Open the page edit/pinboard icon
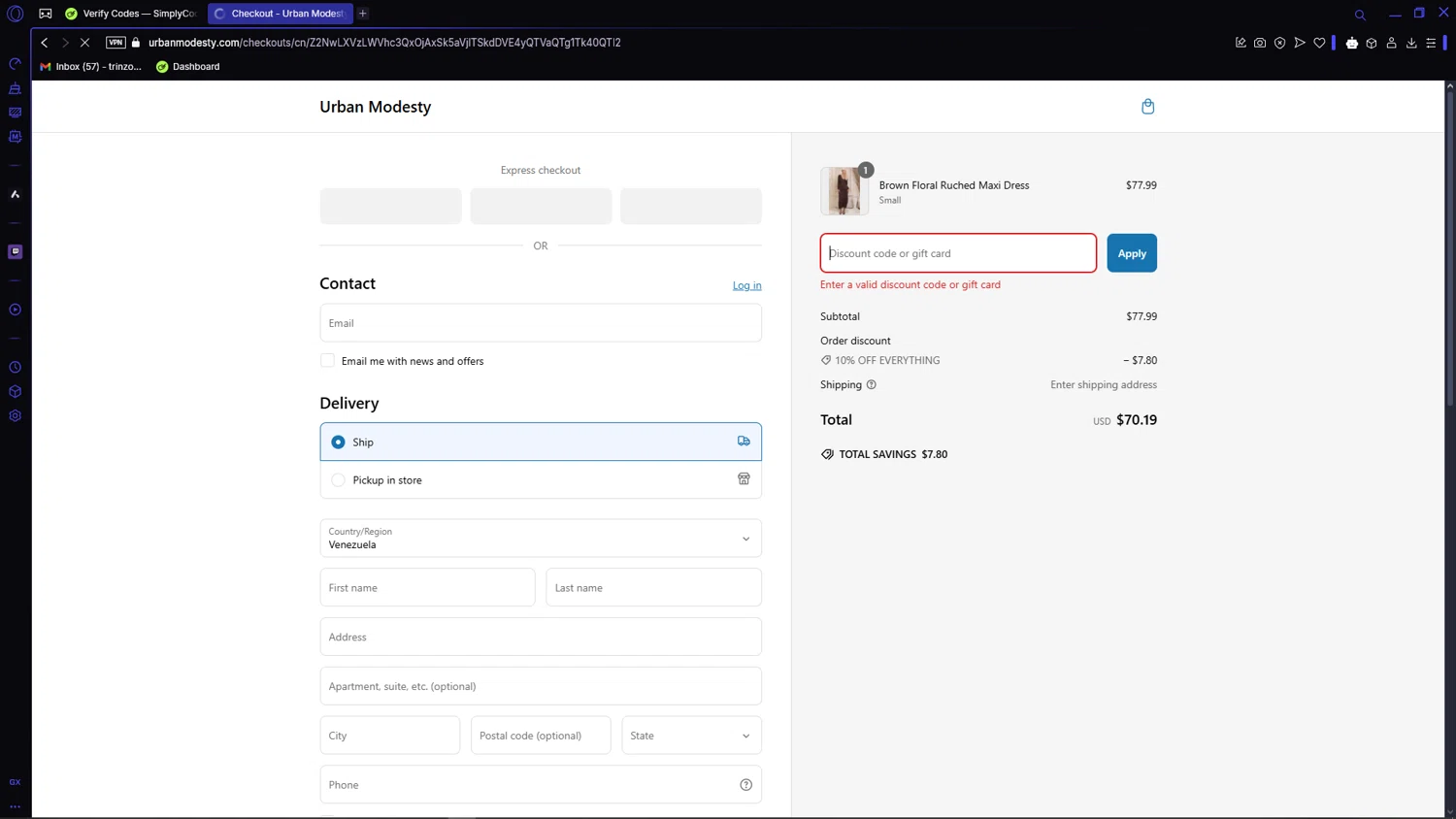1456x819 pixels. [x=1241, y=43]
